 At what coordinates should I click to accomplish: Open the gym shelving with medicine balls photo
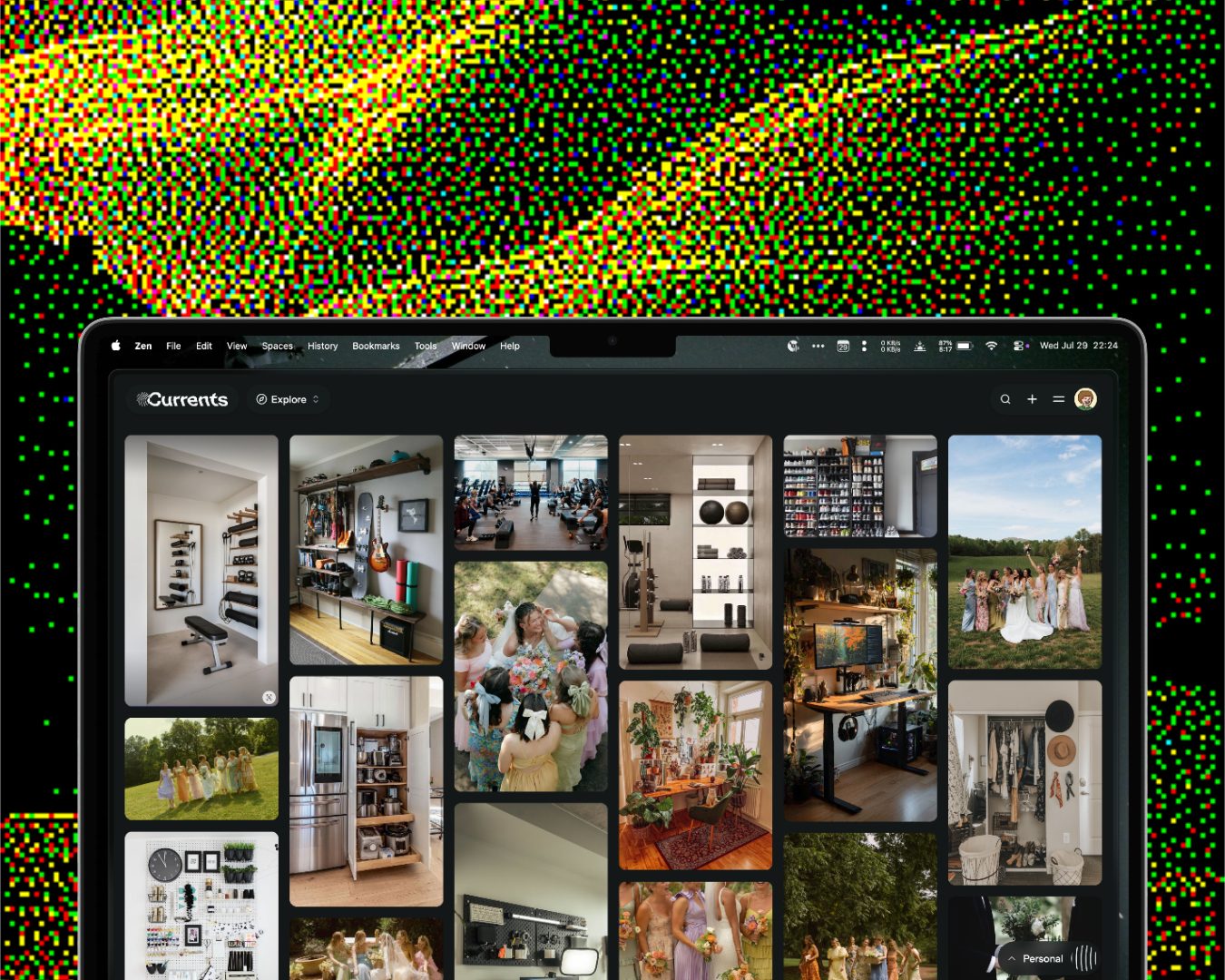coord(696,553)
